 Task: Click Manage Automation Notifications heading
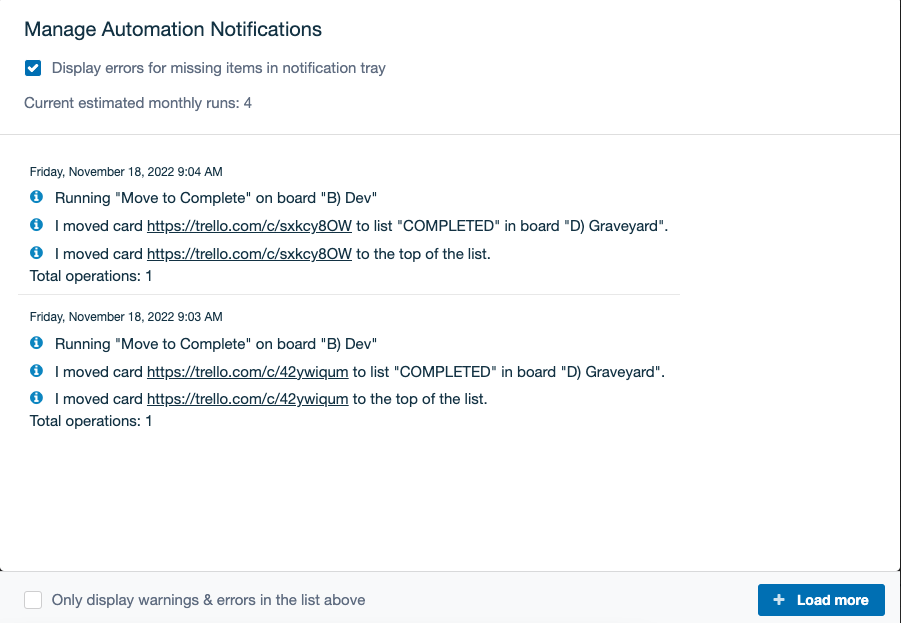(173, 29)
